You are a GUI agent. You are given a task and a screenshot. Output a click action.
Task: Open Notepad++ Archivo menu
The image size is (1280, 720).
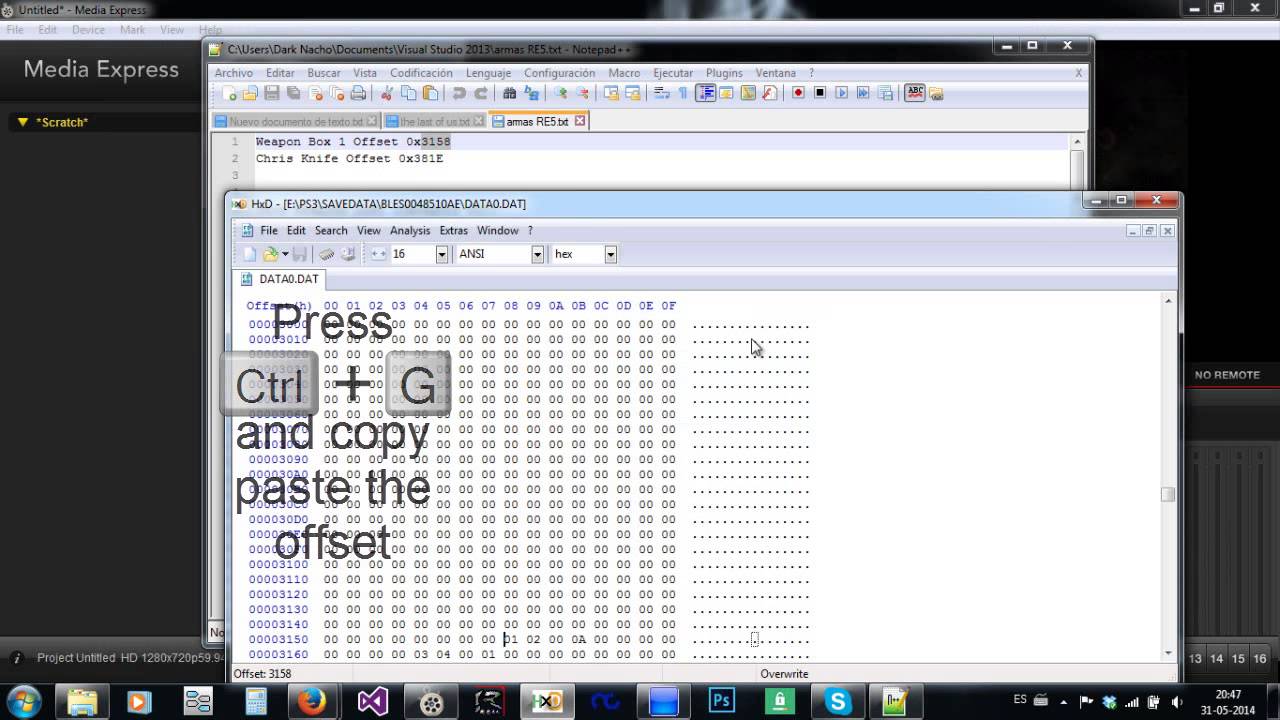pyautogui.click(x=234, y=73)
